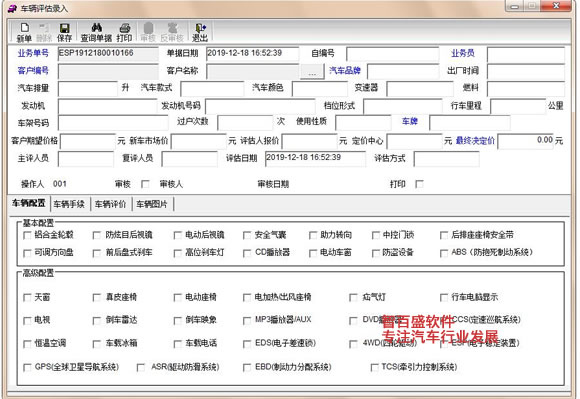This screenshot has width=580, height=399.
Task: Click the customer lookup "..." button
Action: click(x=312, y=71)
